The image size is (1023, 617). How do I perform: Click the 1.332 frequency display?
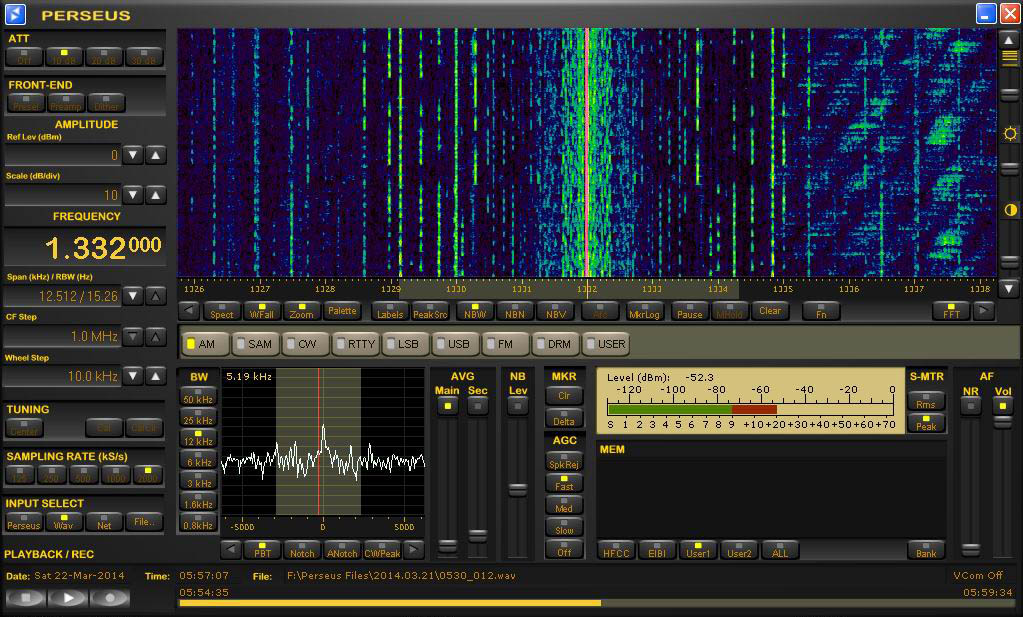point(85,247)
